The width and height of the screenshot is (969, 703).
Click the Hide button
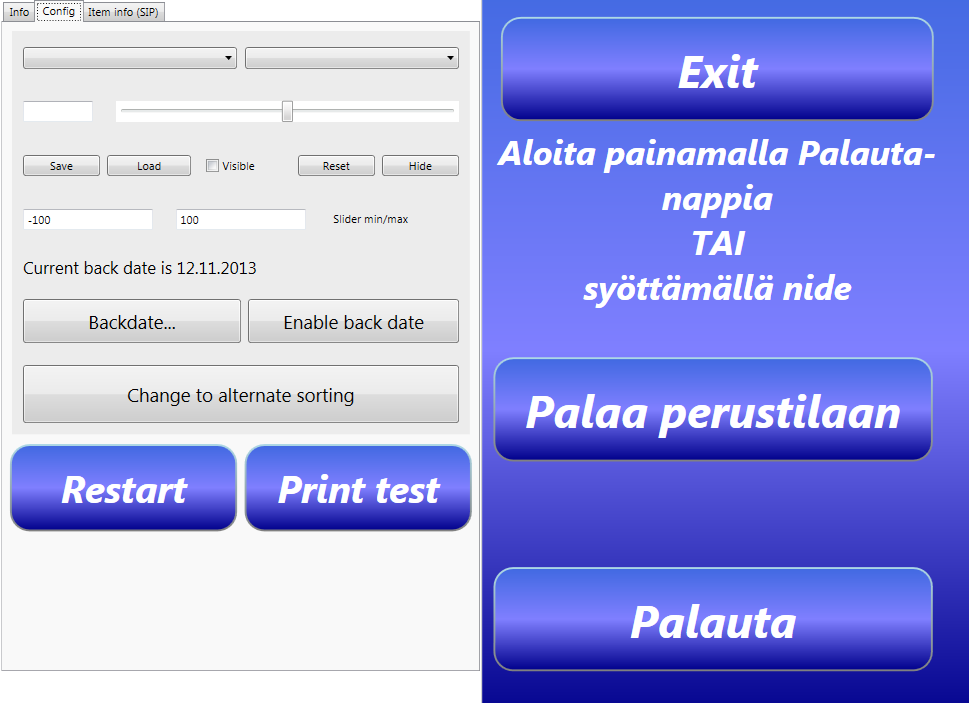[420, 166]
